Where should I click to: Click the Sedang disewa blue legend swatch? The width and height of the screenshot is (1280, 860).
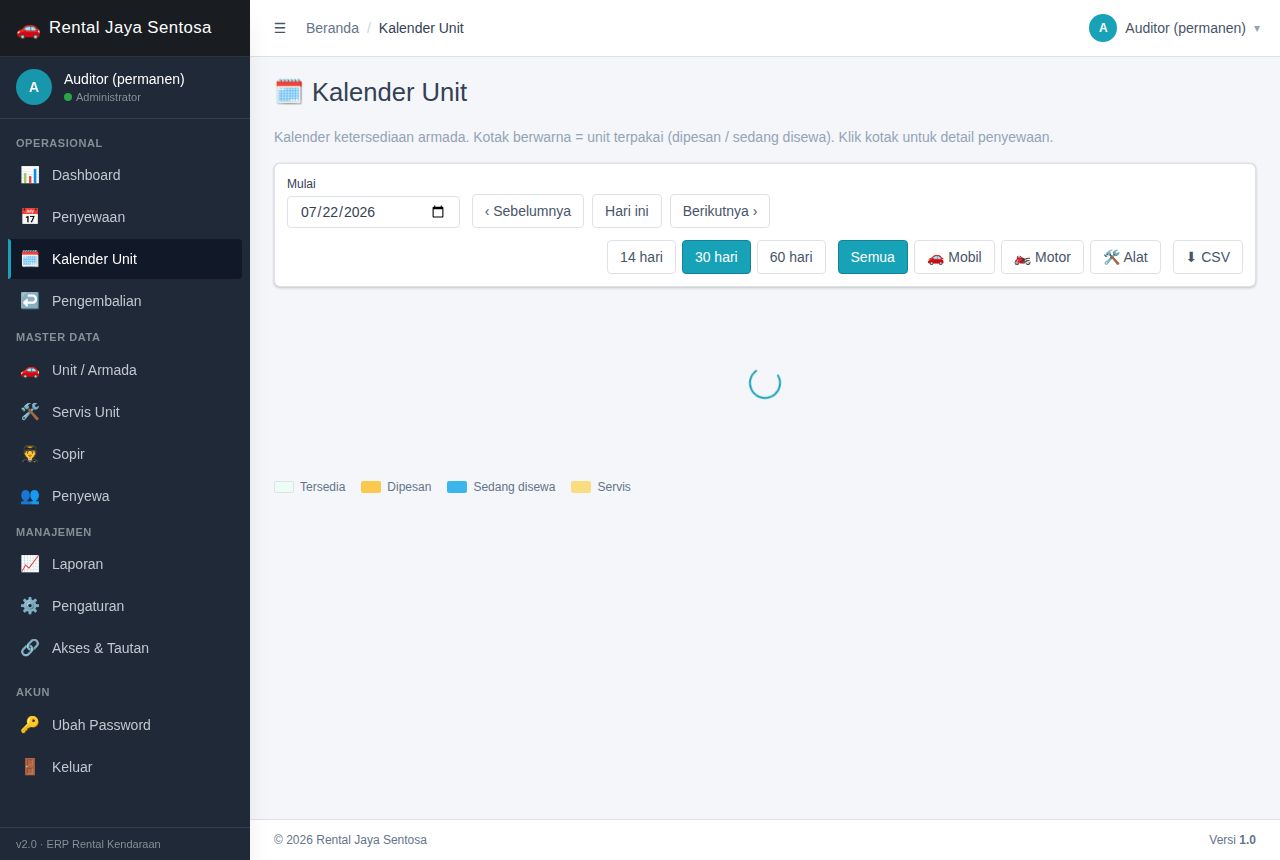[457, 487]
